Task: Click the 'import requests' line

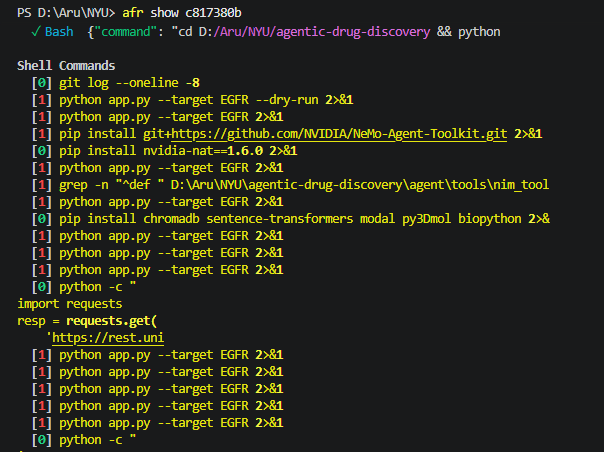Action: tap(70, 304)
